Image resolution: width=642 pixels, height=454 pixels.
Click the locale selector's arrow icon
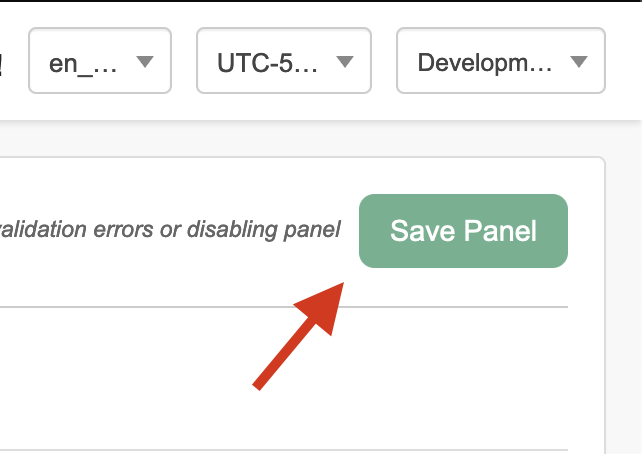point(144,62)
